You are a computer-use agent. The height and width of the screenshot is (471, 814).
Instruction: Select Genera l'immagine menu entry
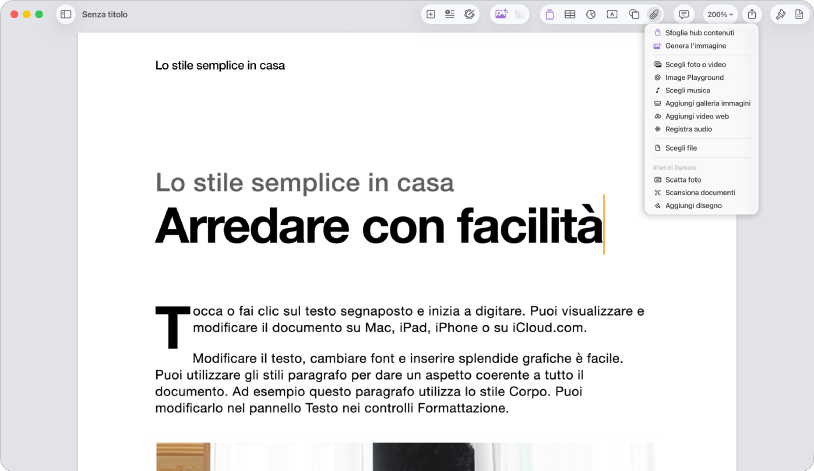point(701,46)
